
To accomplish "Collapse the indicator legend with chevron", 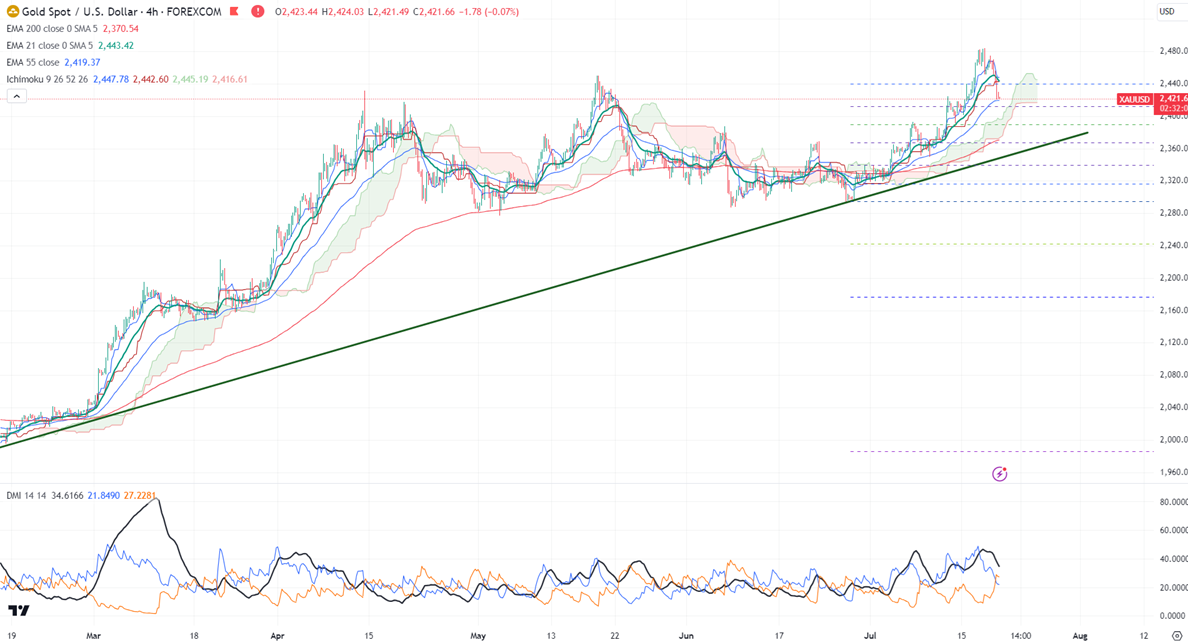I will click(x=16, y=96).
